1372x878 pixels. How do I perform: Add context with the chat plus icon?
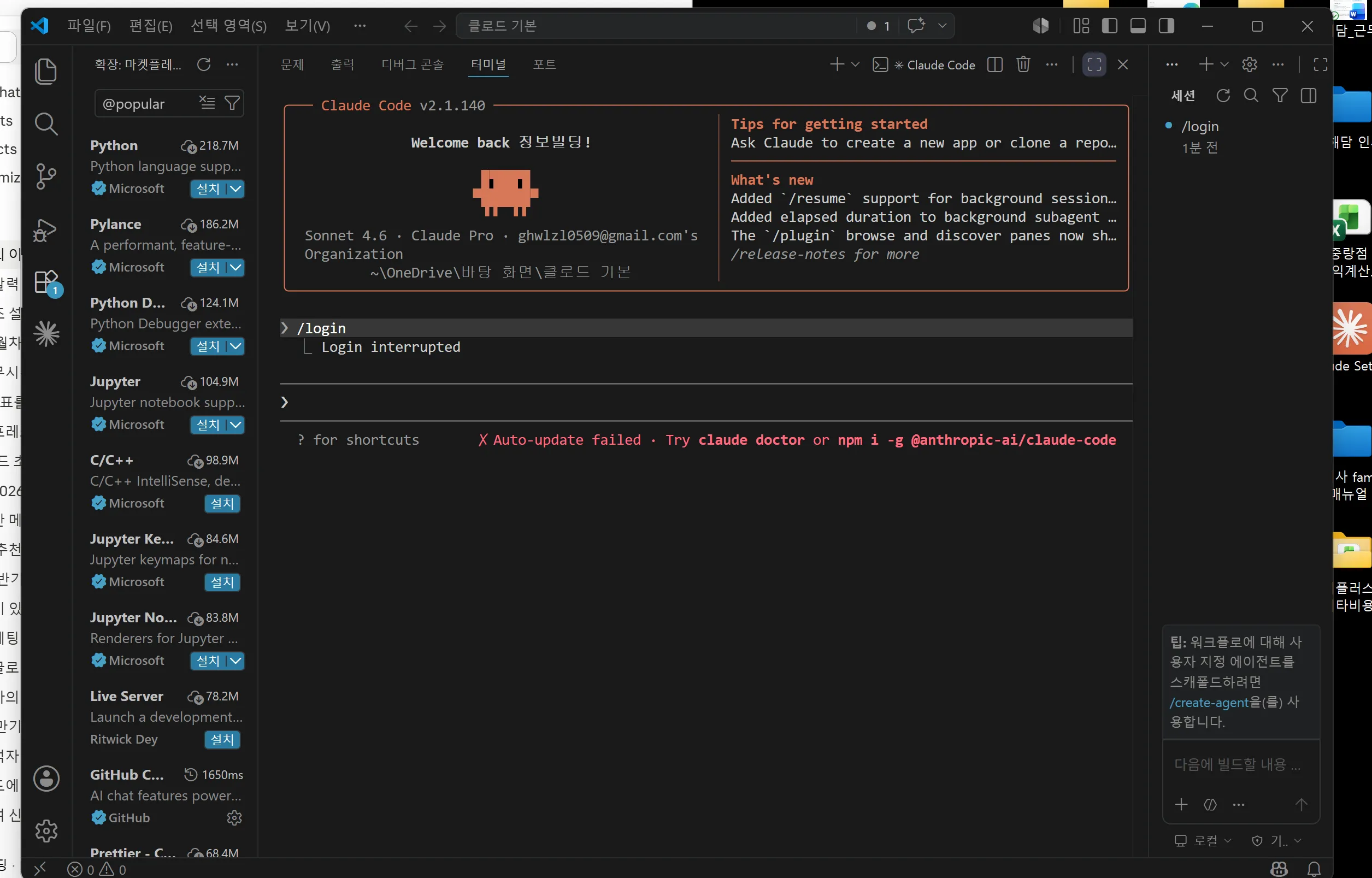1182,804
